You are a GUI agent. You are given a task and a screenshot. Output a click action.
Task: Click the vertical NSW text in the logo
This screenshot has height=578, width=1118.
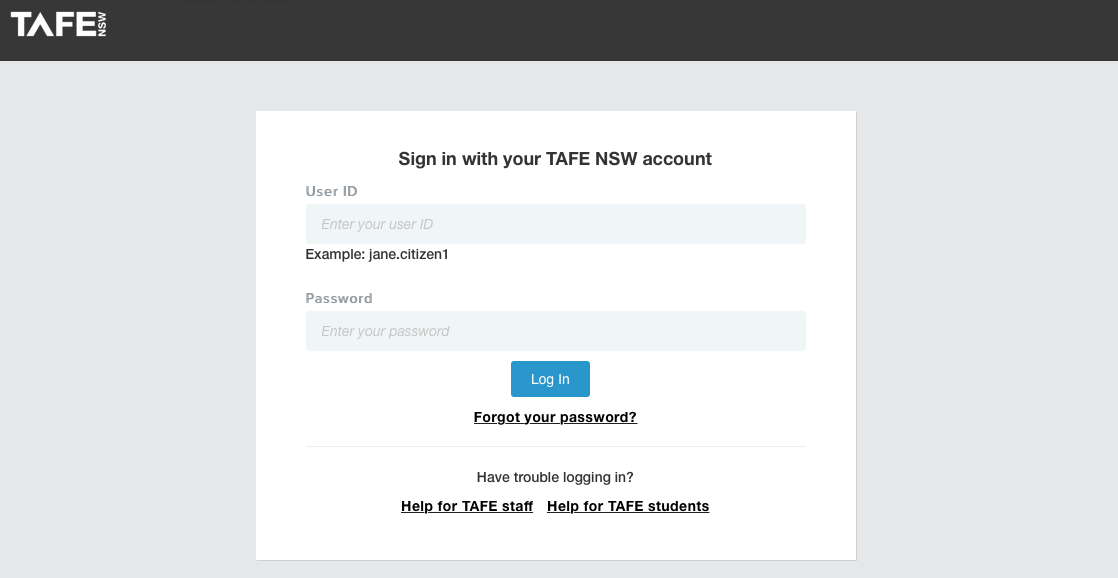pos(102,25)
